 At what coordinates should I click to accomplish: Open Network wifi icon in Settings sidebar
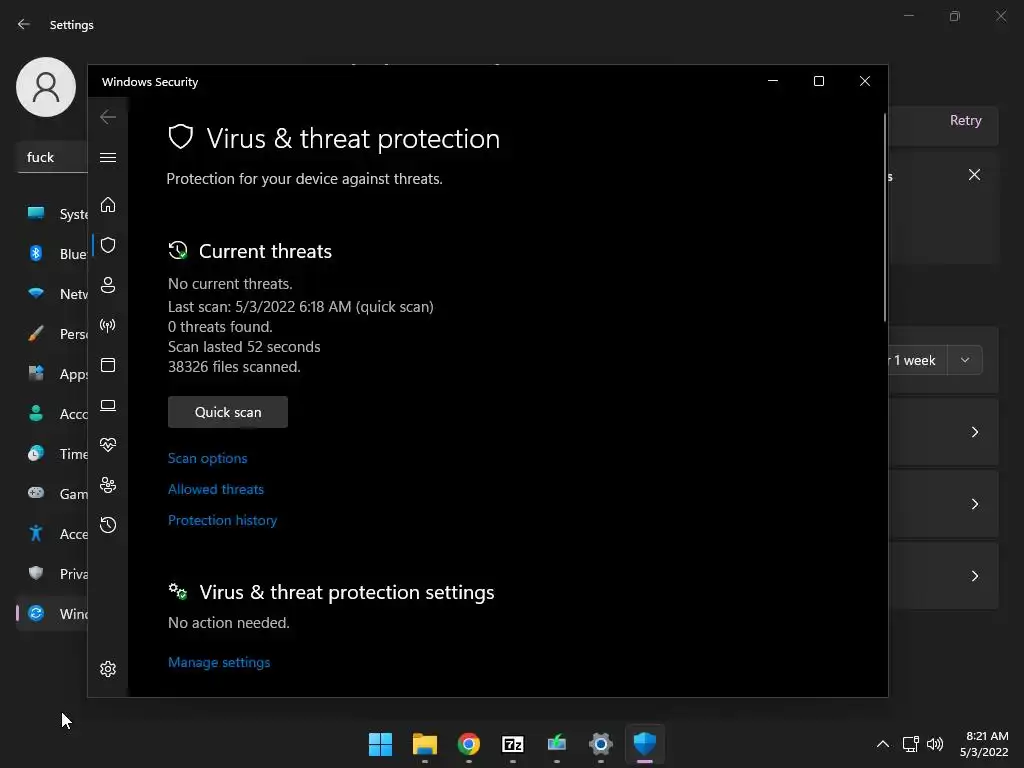pyautogui.click(x=36, y=293)
